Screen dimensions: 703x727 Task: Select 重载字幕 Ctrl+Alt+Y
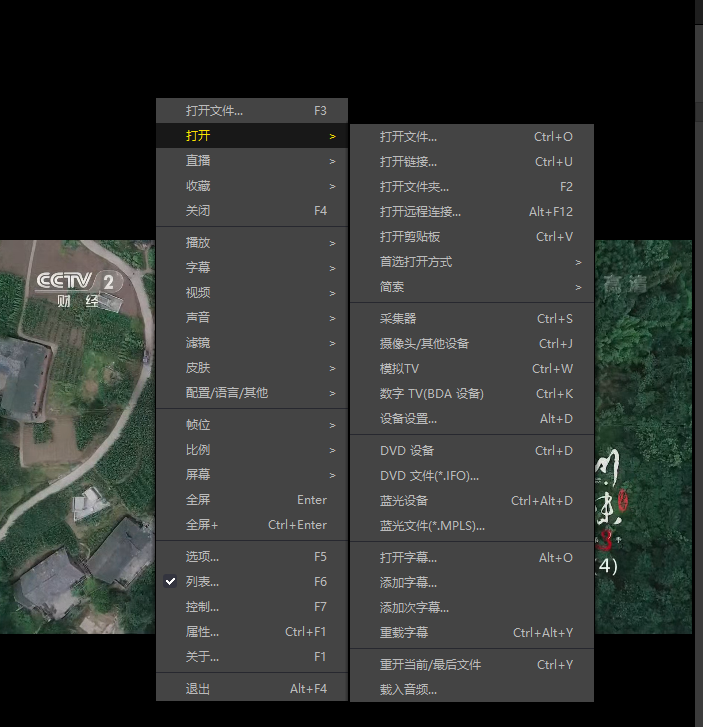pos(472,633)
